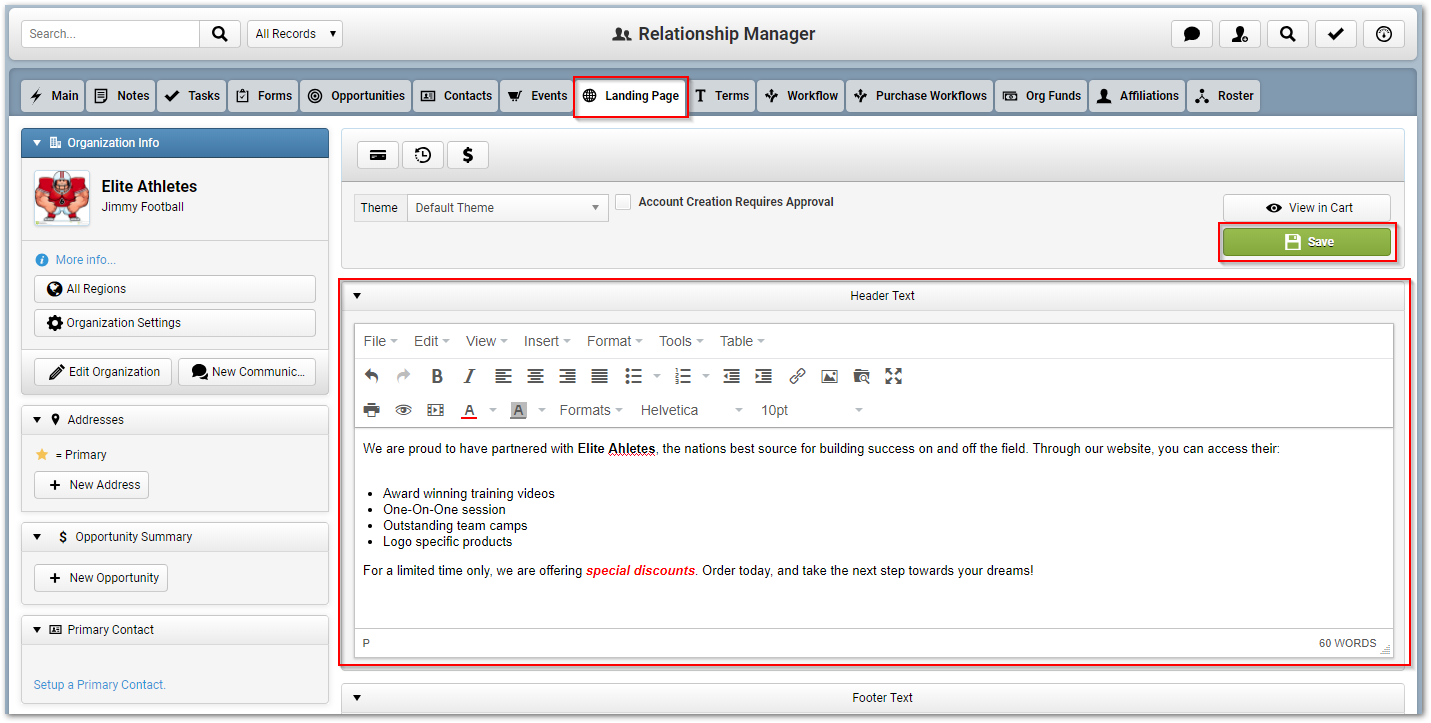Click the search magnifier button beside Search field

[x=219, y=34]
